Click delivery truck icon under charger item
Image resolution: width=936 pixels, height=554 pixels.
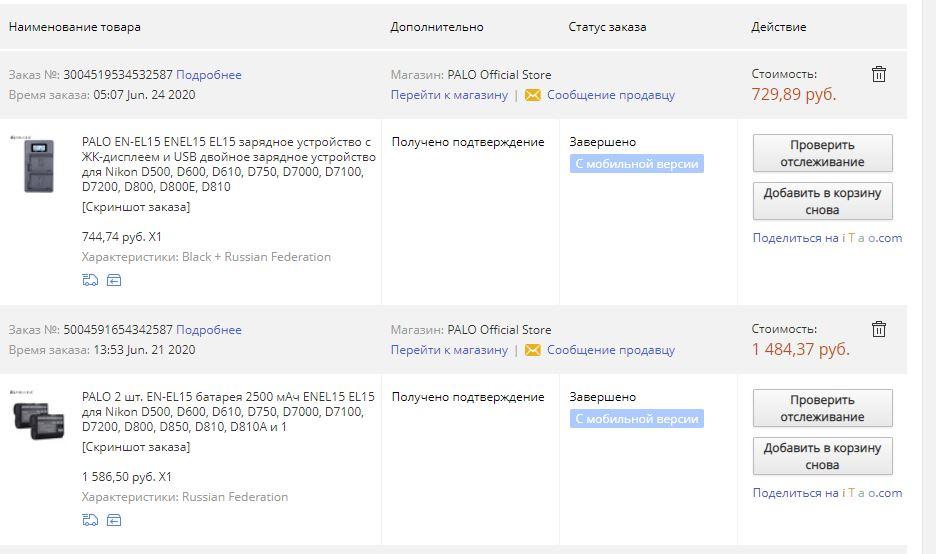90,280
